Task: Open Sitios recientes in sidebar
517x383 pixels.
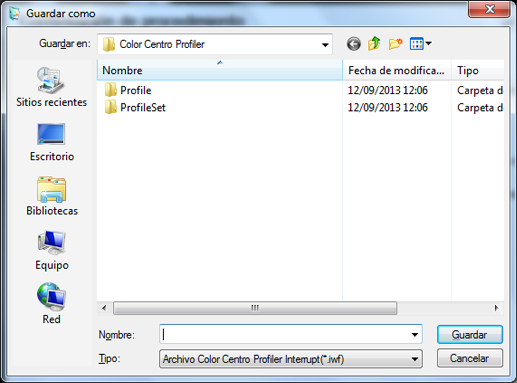Action: pyautogui.click(x=51, y=87)
